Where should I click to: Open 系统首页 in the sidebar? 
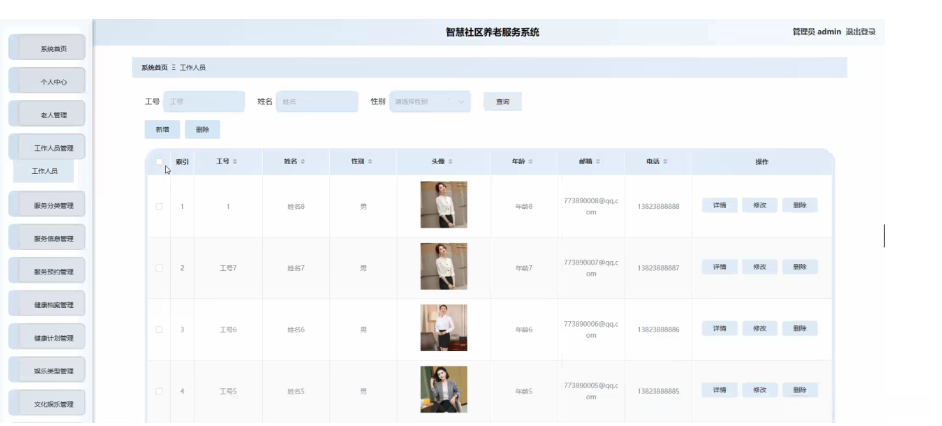[47, 48]
